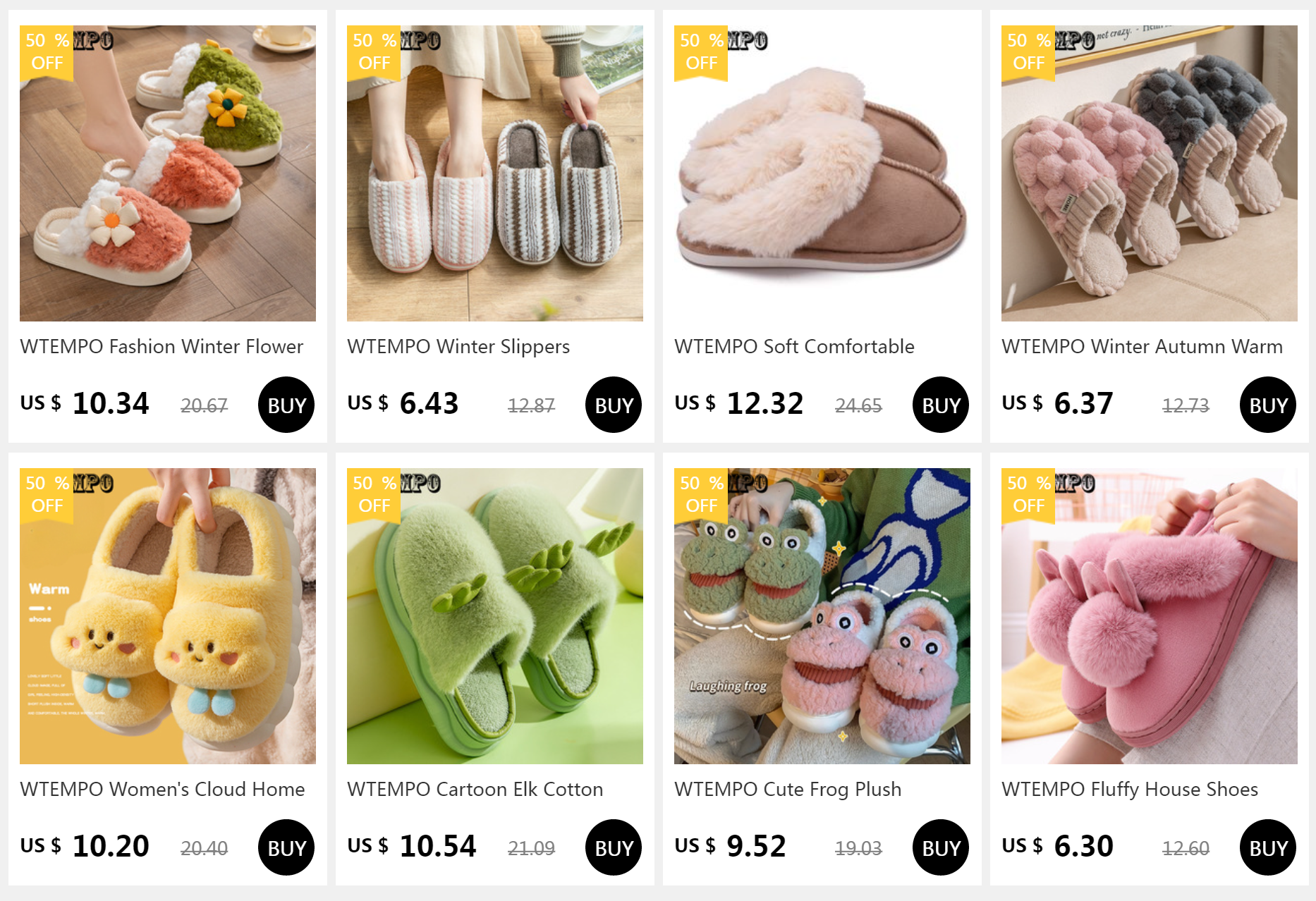Click 50% OFF badge on Fluffy House Shoes
The width and height of the screenshot is (1316, 901).
(1028, 495)
